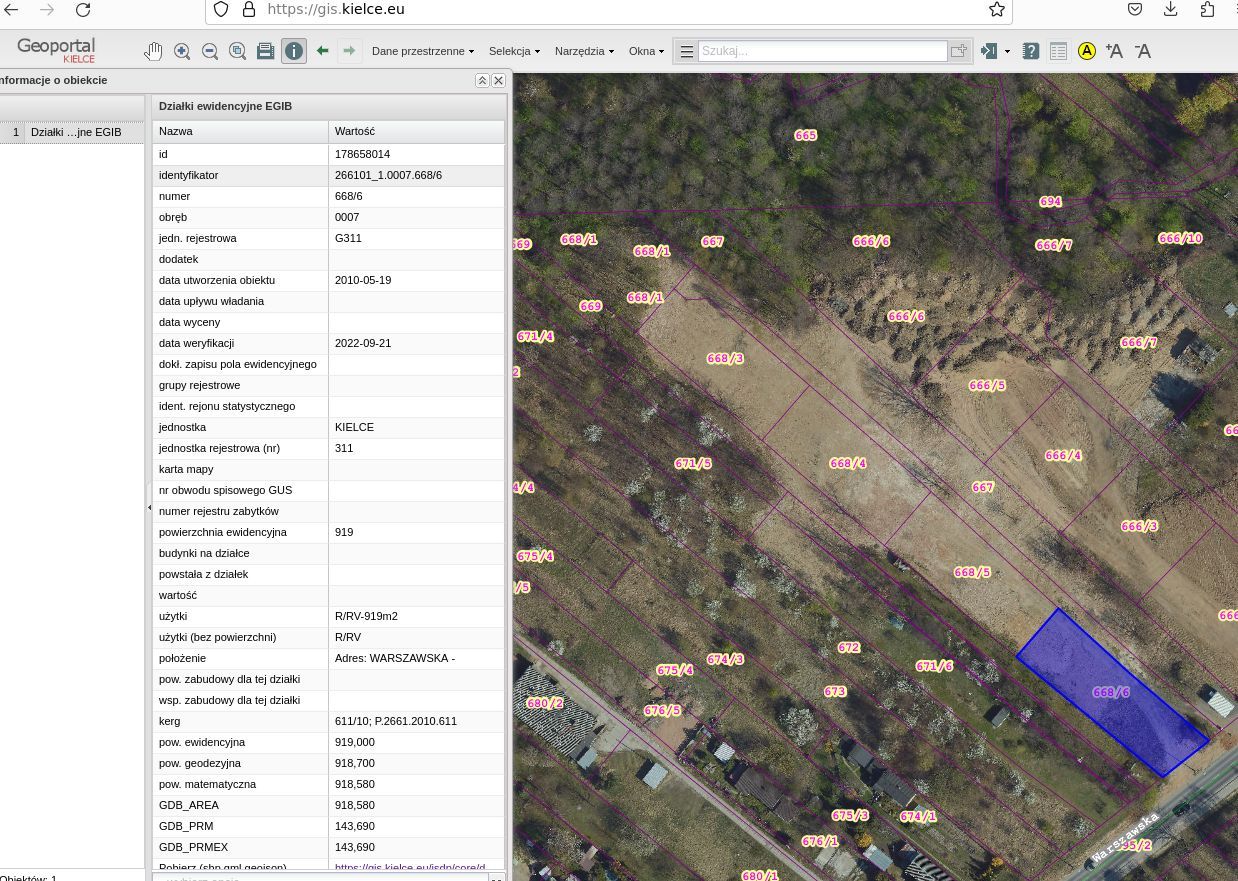The image size is (1238, 881).
Task: Activate the pan hand tool
Action: pos(153,51)
